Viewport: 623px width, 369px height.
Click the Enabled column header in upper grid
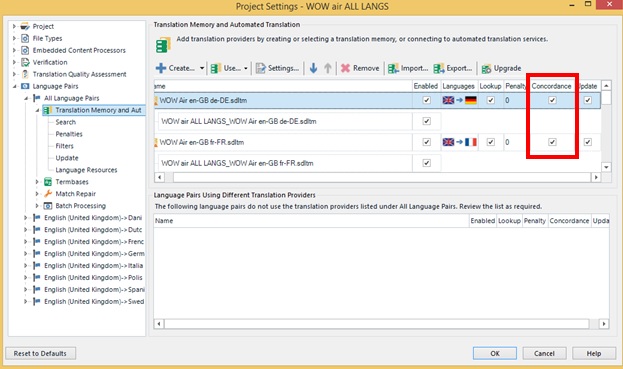tap(426, 86)
